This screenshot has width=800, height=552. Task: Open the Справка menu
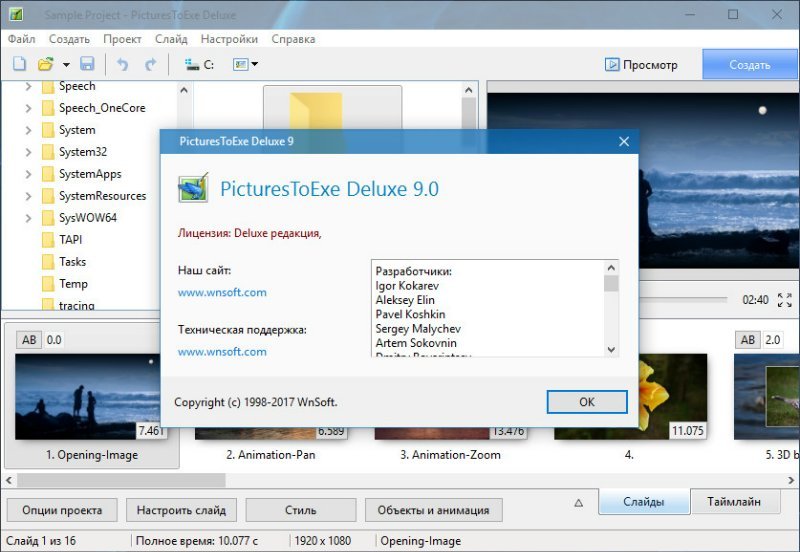[x=293, y=39]
